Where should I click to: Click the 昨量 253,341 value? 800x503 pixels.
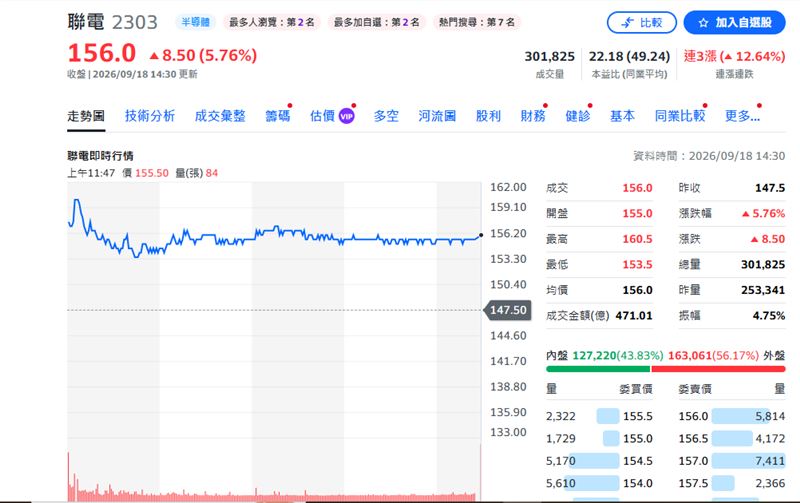[763, 290]
